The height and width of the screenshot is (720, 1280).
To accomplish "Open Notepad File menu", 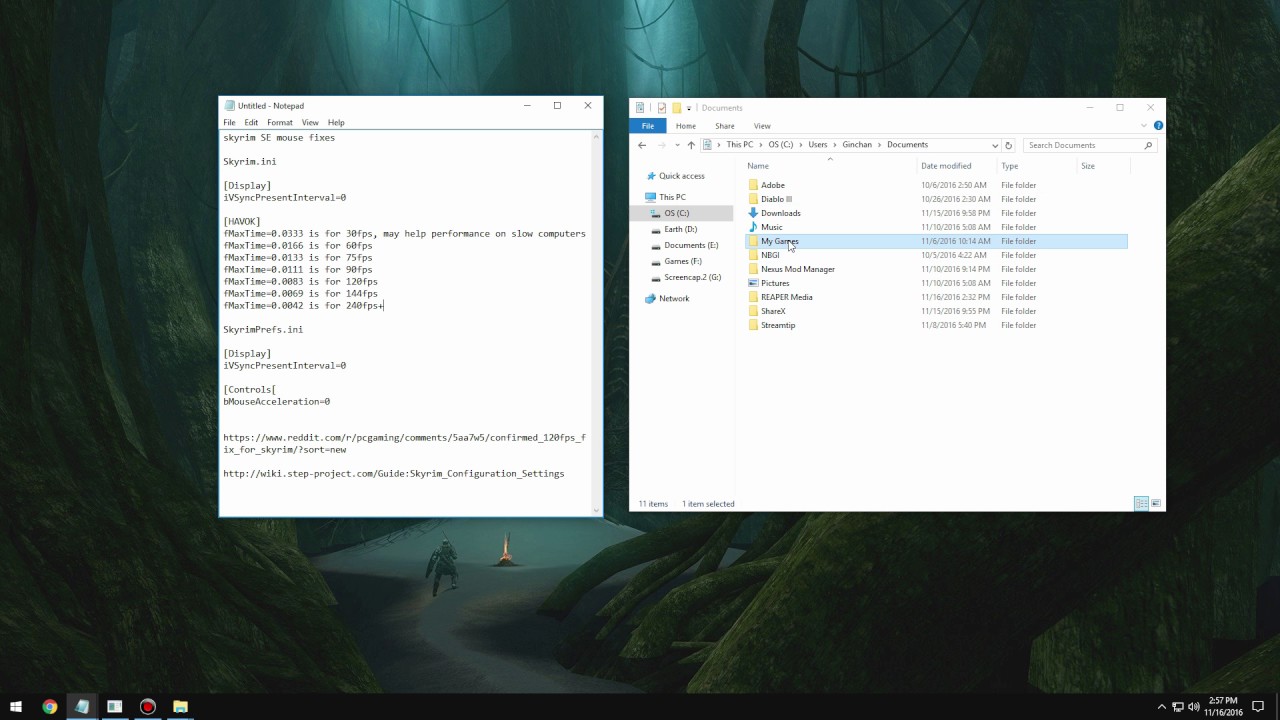I will pyautogui.click(x=229, y=122).
